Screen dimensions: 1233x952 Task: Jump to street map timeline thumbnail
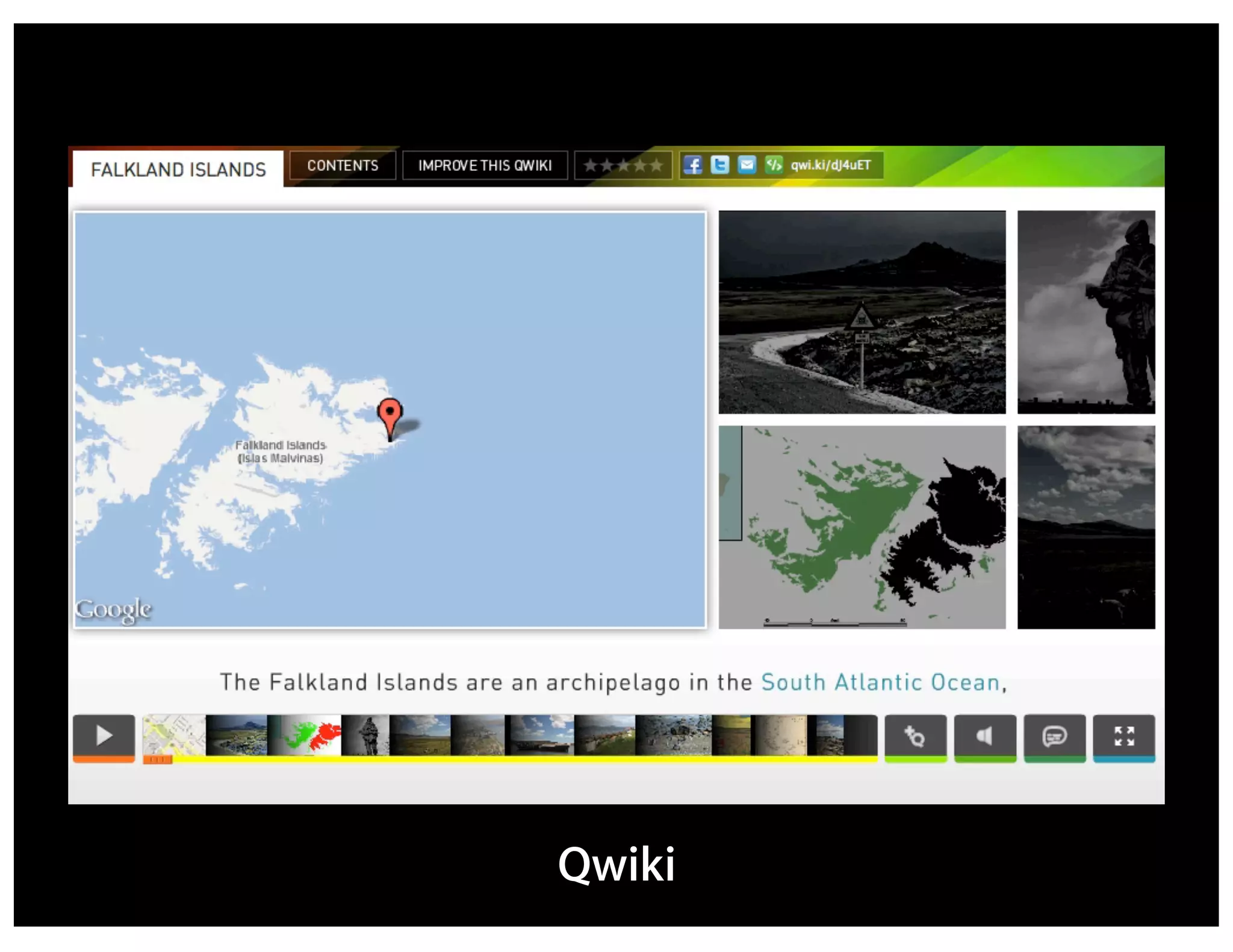click(174, 735)
